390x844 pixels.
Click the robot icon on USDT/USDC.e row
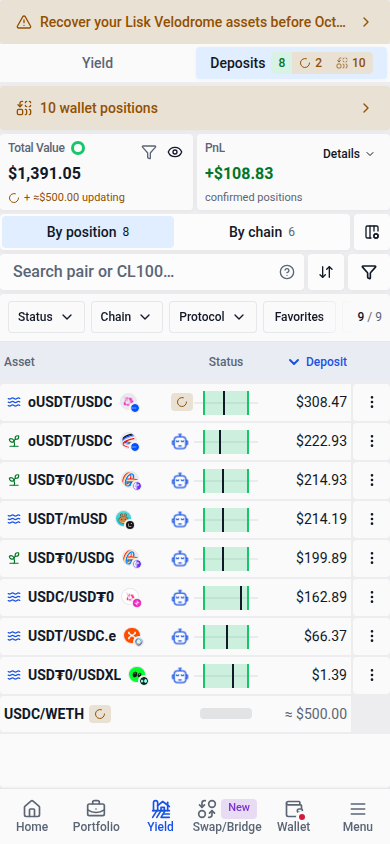tap(180, 637)
